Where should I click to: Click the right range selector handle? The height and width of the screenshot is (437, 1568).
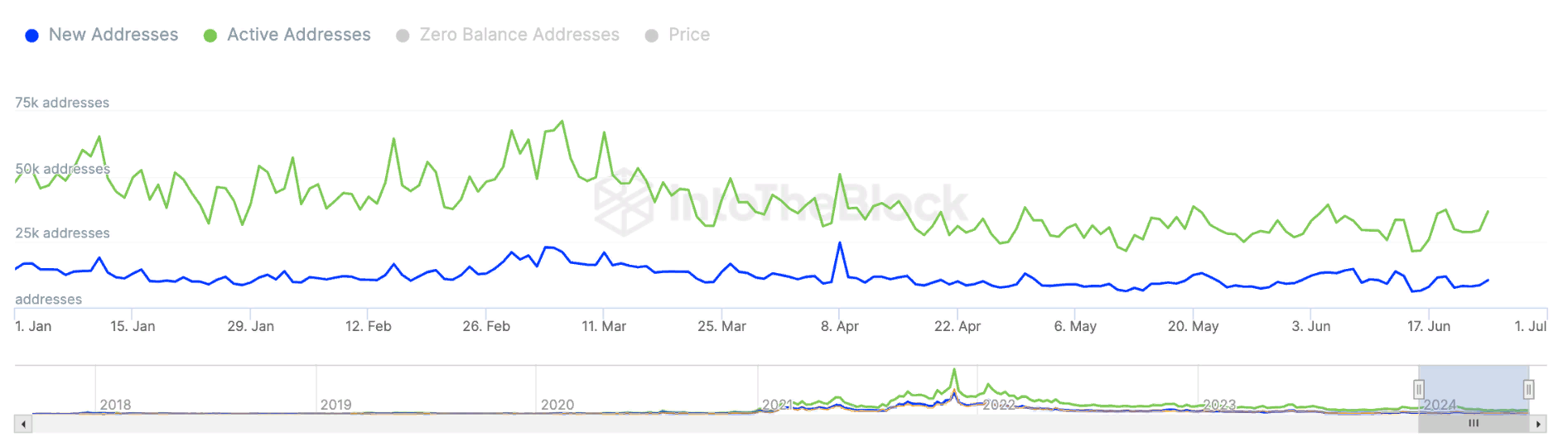(x=1528, y=389)
